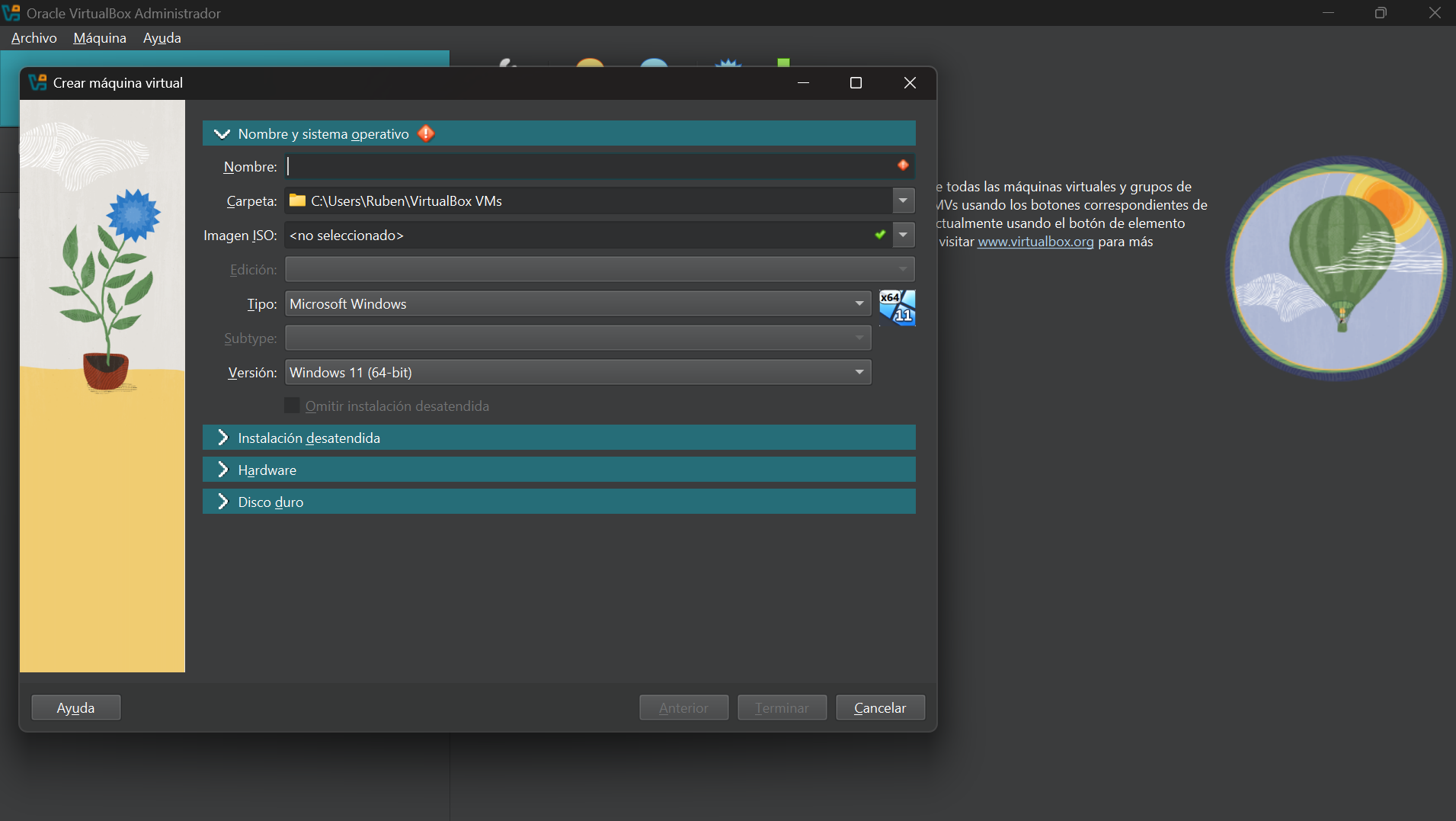Open the Máquina menu
1456x821 pixels.
(100, 38)
